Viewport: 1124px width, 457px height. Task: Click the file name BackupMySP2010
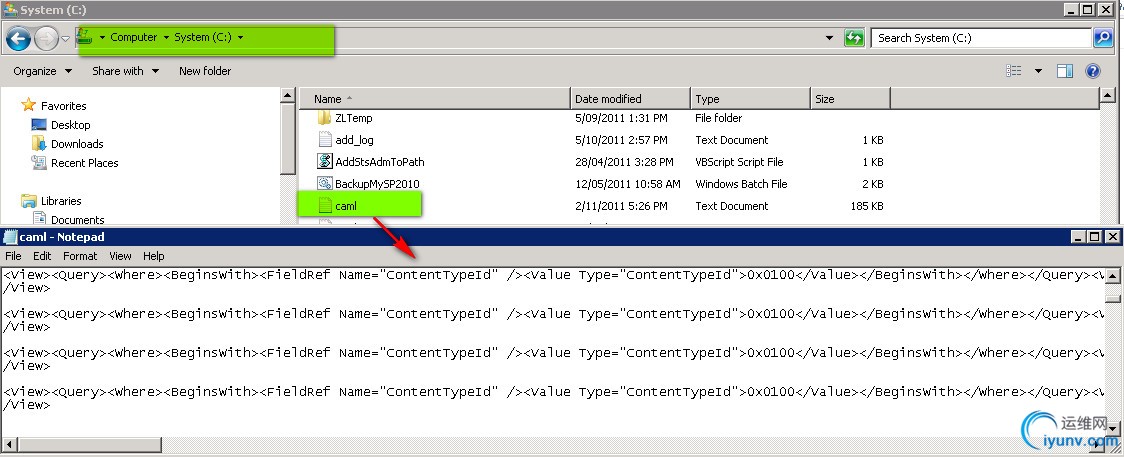click(x=378, y=184)
